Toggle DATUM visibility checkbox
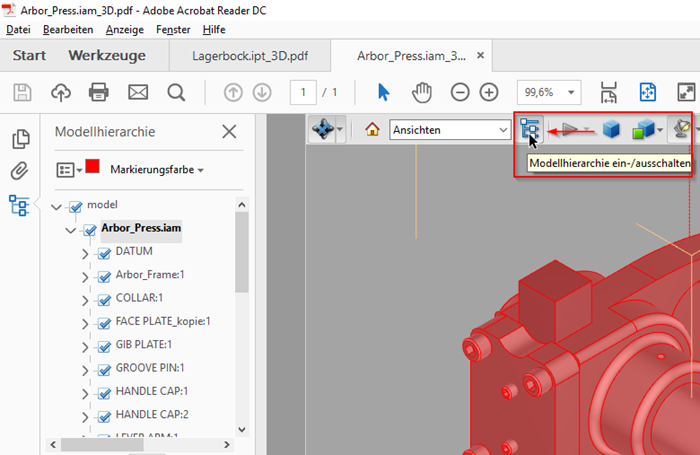Screen dimensions: 700x455 (x=104, y=253)
